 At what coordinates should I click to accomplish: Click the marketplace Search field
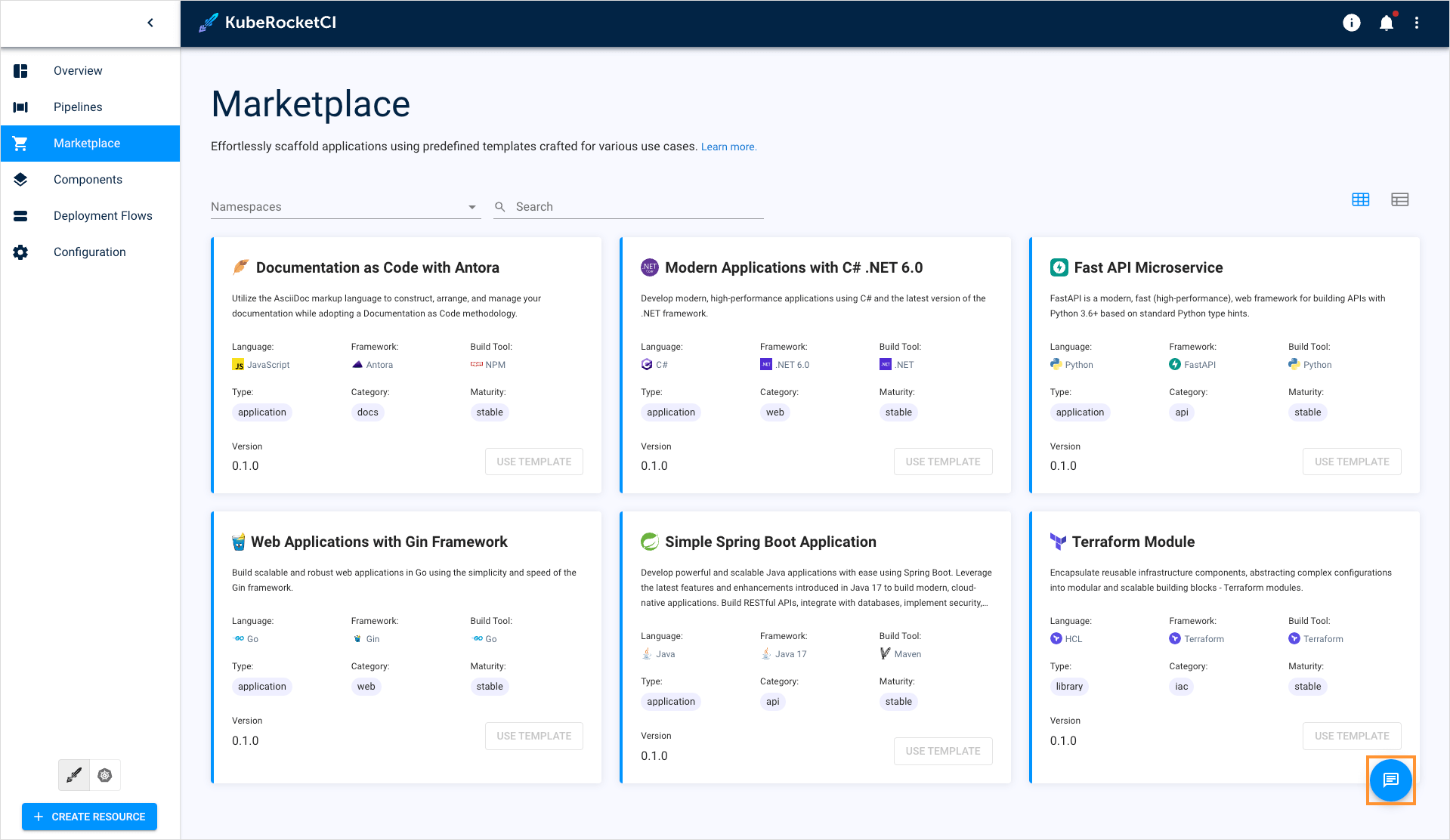click(x=635, y=207)
